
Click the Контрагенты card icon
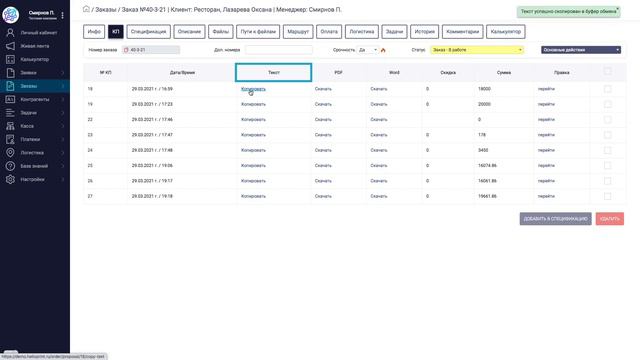(x=10, y=99)
